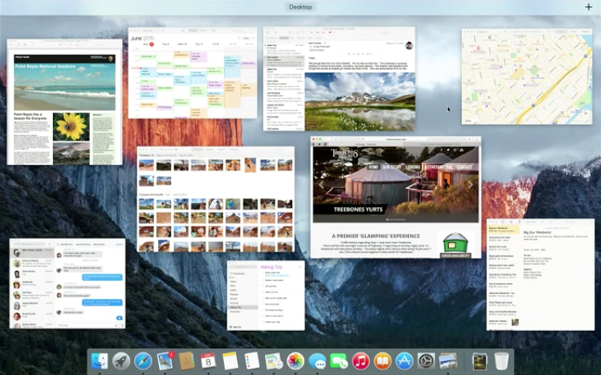
Task: Open Safari compass icon in Dock
Action: coord(143,361)
